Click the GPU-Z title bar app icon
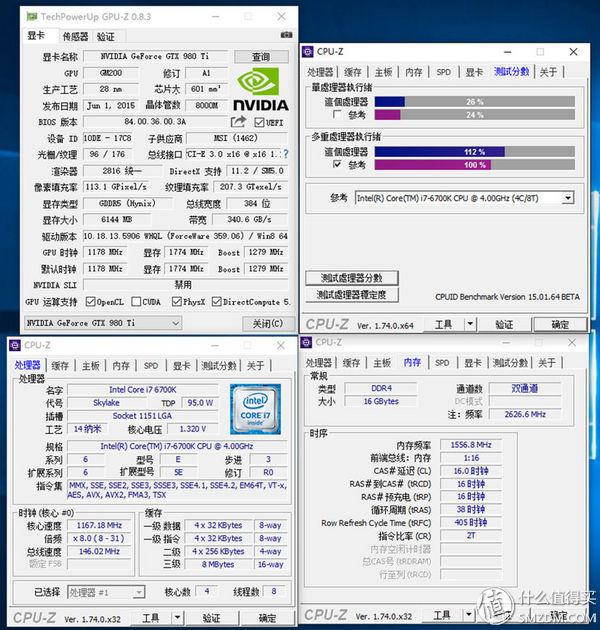 coord(31,16)
